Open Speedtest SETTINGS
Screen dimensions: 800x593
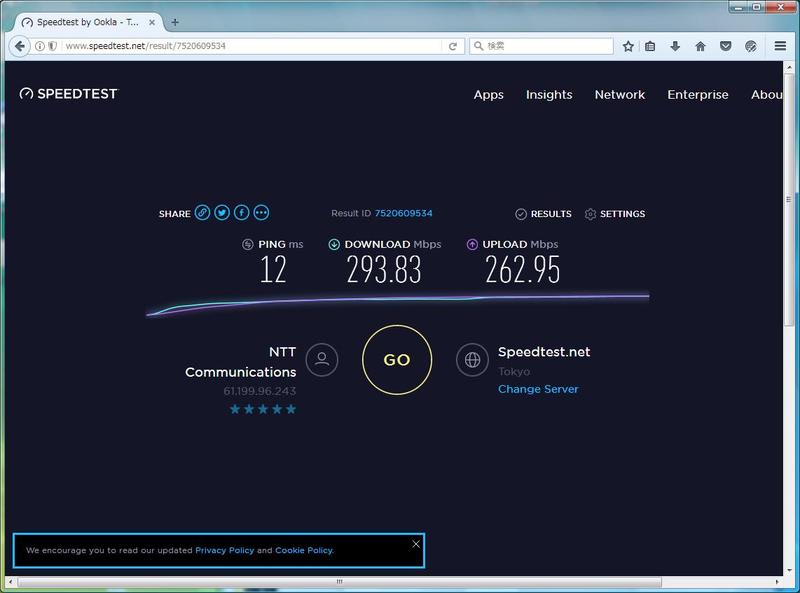[615, 214]
